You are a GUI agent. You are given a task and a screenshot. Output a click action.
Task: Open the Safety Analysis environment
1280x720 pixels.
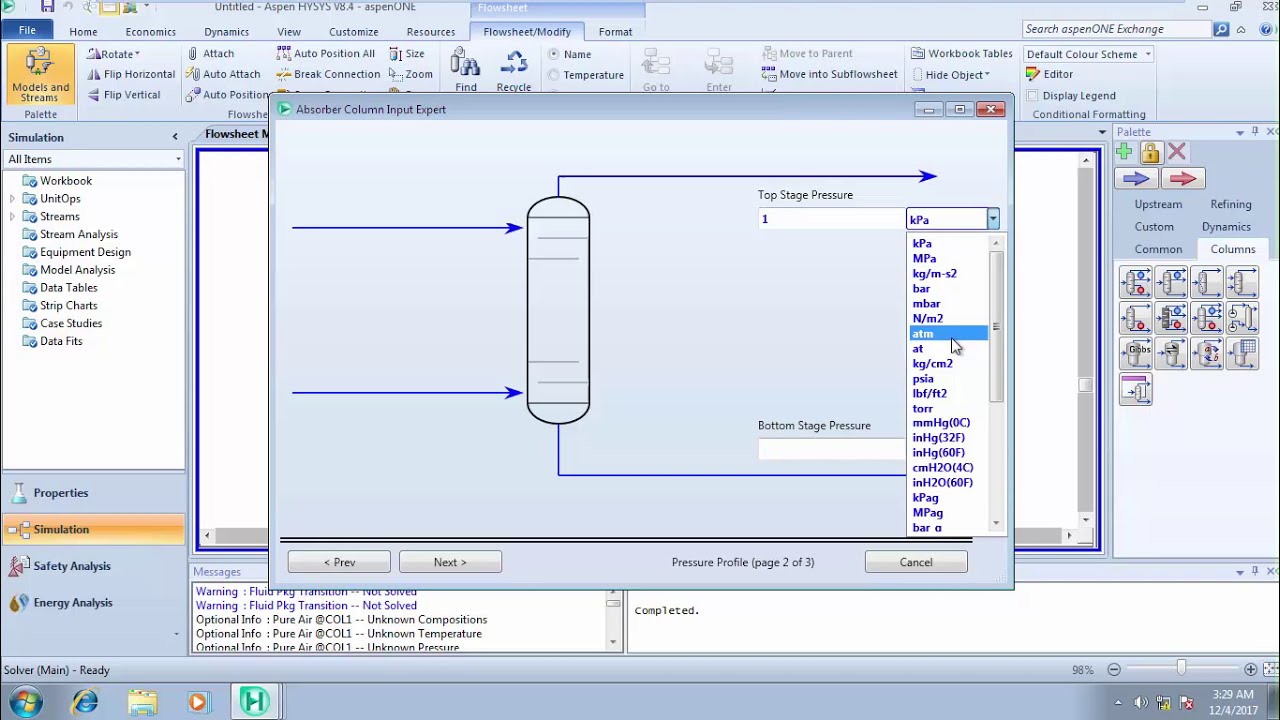[71, 566]
